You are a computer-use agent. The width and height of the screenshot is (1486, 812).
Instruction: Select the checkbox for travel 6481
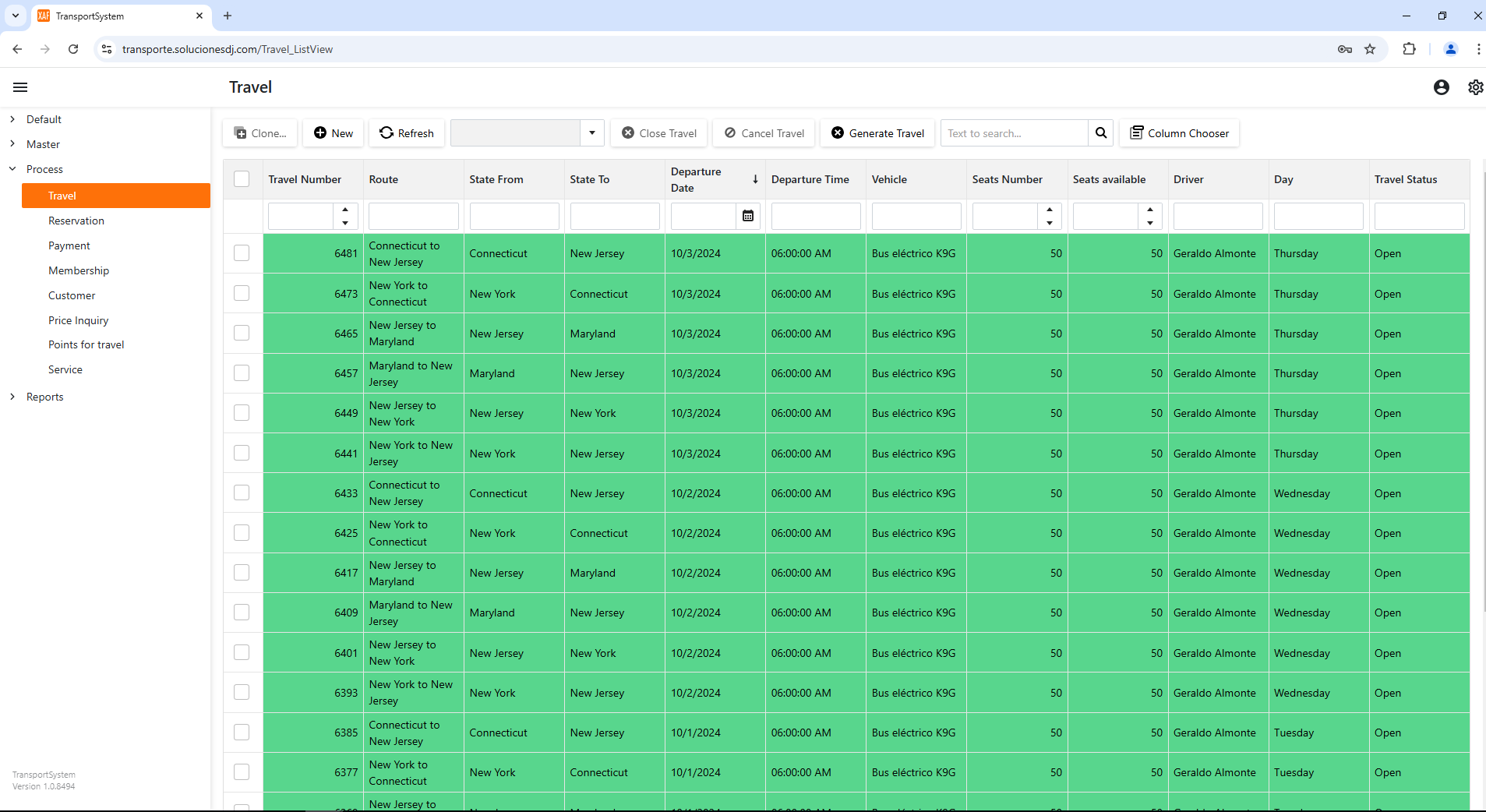242,253
